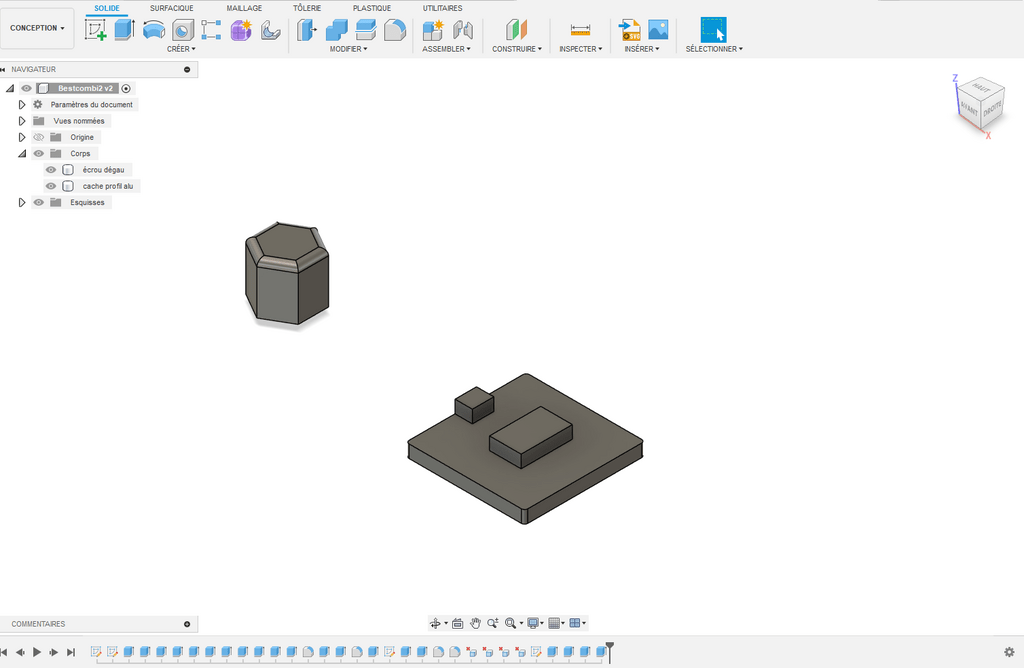The width and height of the screenshot is (1024, 668).
Task: Click the activate component radio button
Action: point(126,88)
